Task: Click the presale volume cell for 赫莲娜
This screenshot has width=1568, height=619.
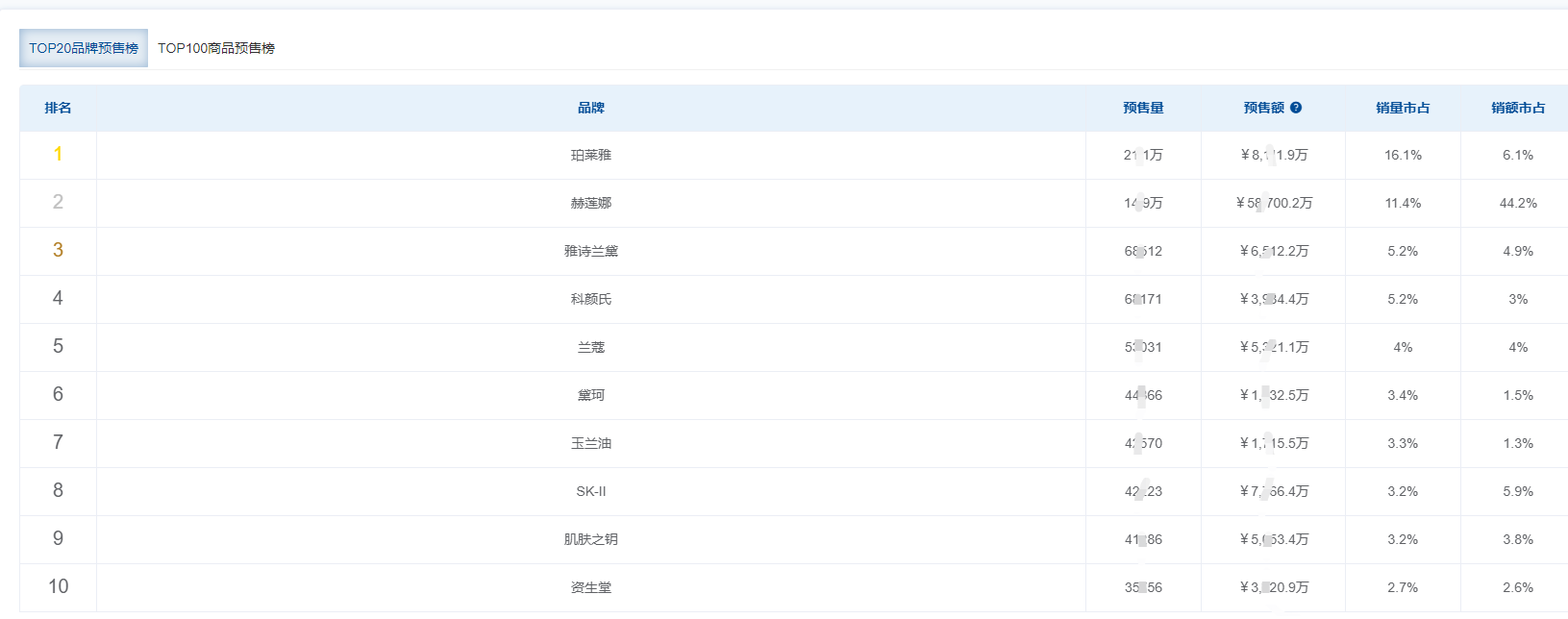Action: point(1143,203)
